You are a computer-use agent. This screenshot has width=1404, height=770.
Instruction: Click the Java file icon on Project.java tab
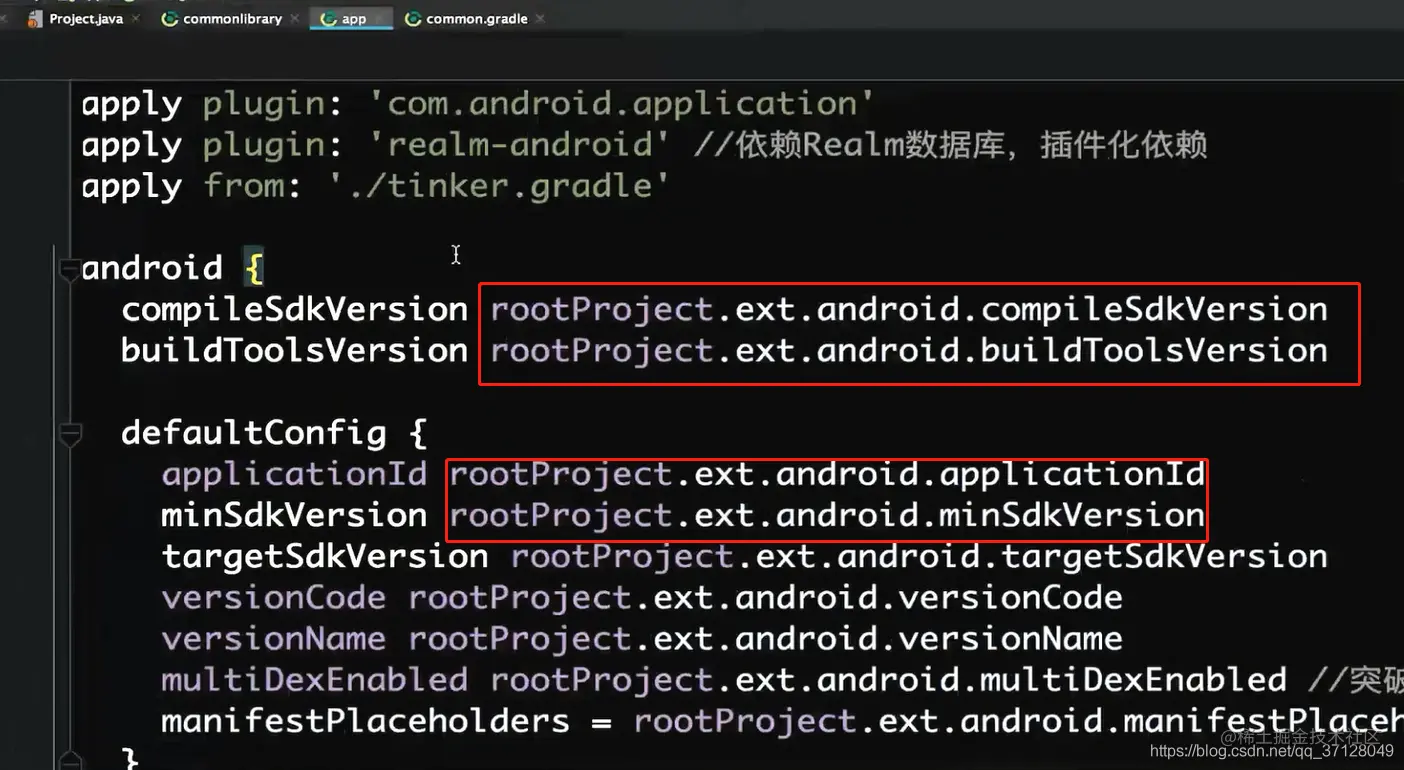[35, 19]
